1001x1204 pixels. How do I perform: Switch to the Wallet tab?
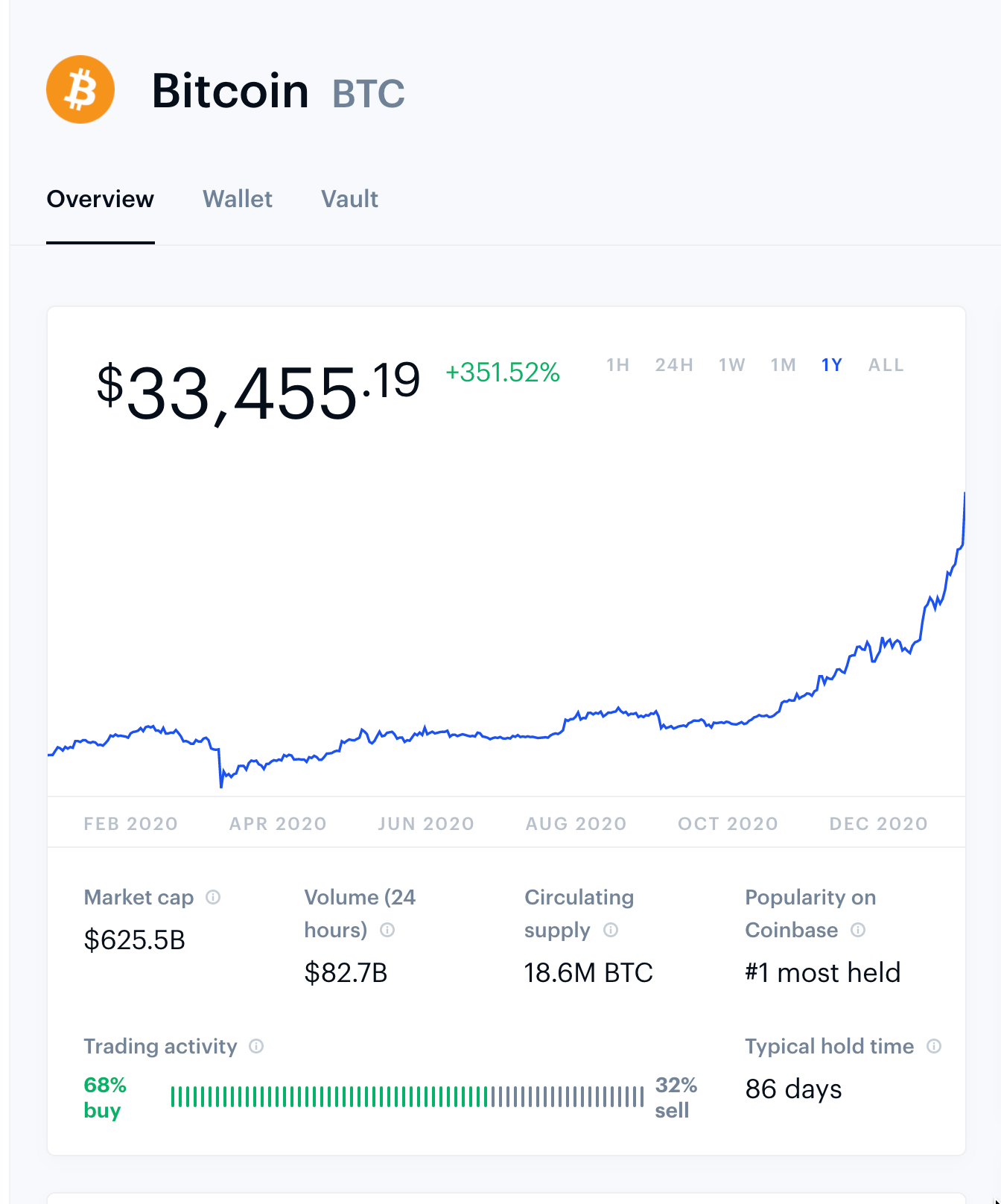tap(238, 200)
